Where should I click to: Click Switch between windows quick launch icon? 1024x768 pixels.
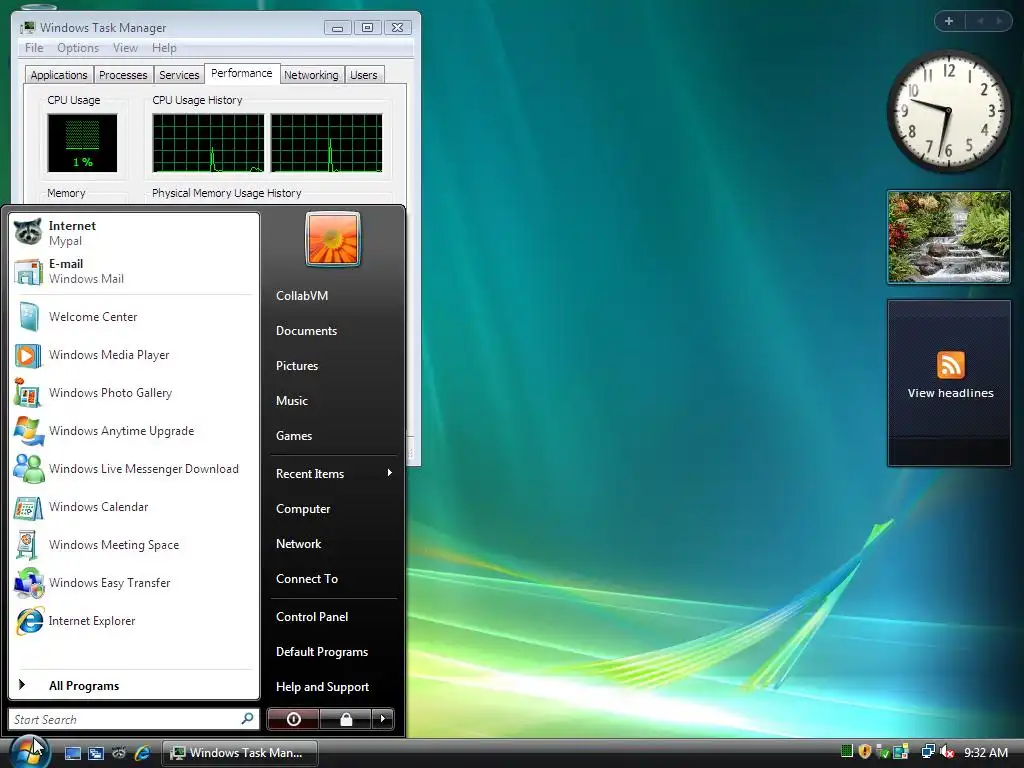[95, 753]
